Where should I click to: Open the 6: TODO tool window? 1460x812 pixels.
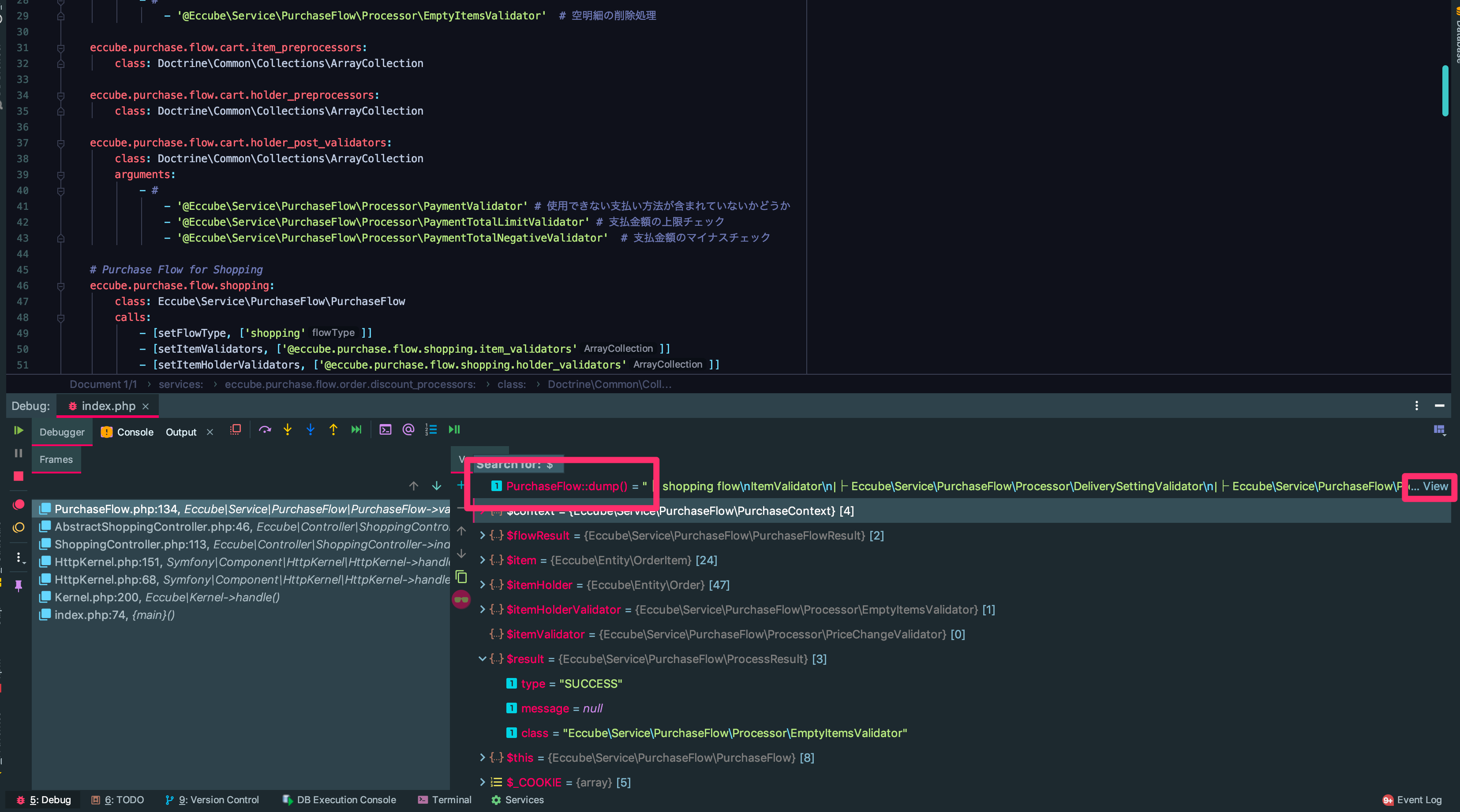point(118,800)
